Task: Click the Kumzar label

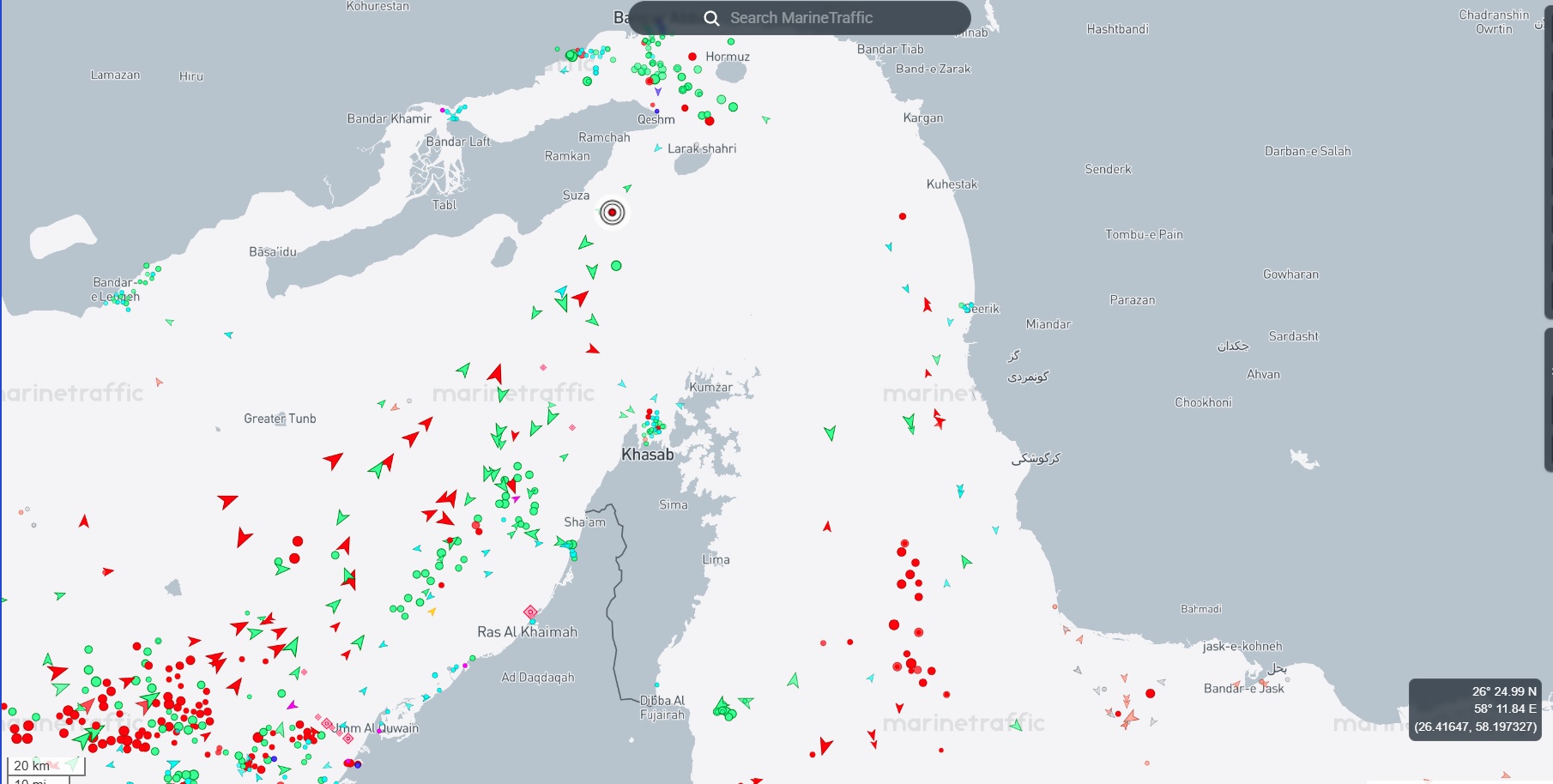Action: (x=711, y=387)
